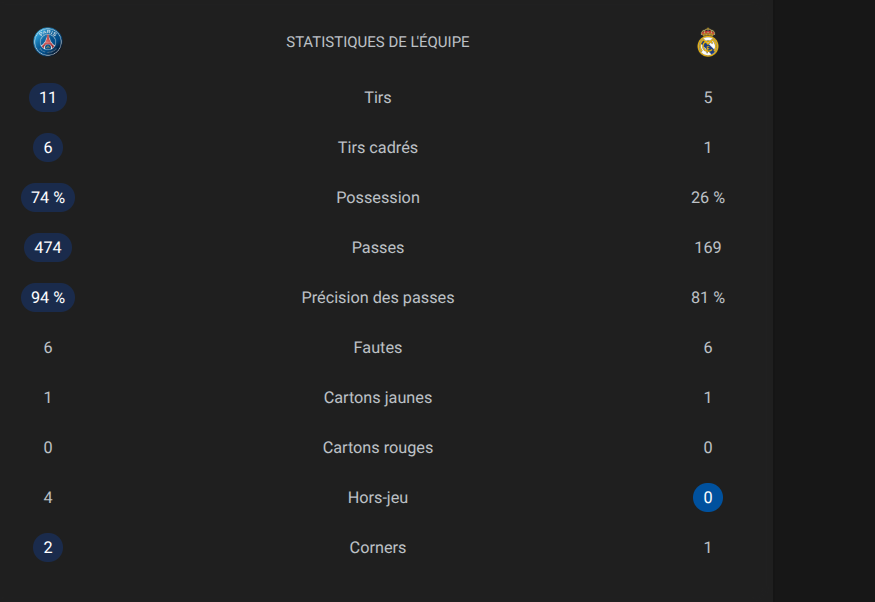The width and height of the screenshot is (875, 602).
Task: Click the Tirs cadrés row label
Action: tap(378, 148)
